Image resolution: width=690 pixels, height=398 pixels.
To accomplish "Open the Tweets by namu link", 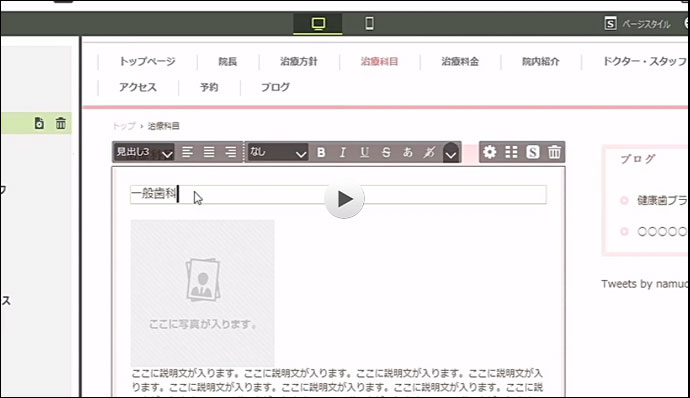I will pyautogui.click(x=644, y=284).
